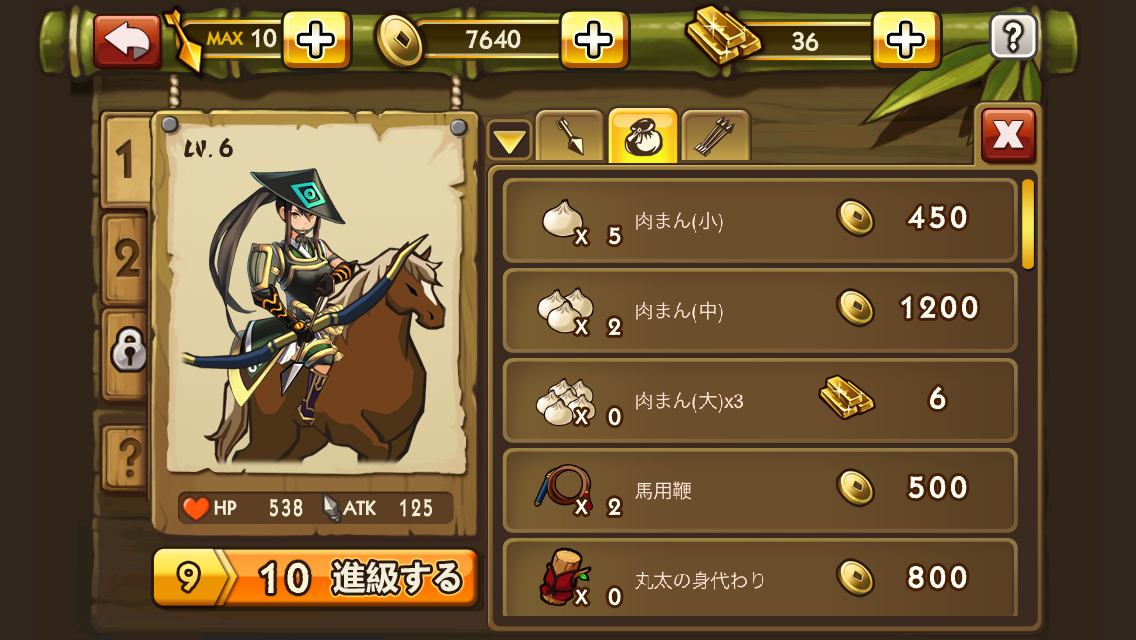Image resolution: width=1136 pixels, height=640 pixels.
Task: Switch to the spear weapons tab
Action: tap(569, 136)
